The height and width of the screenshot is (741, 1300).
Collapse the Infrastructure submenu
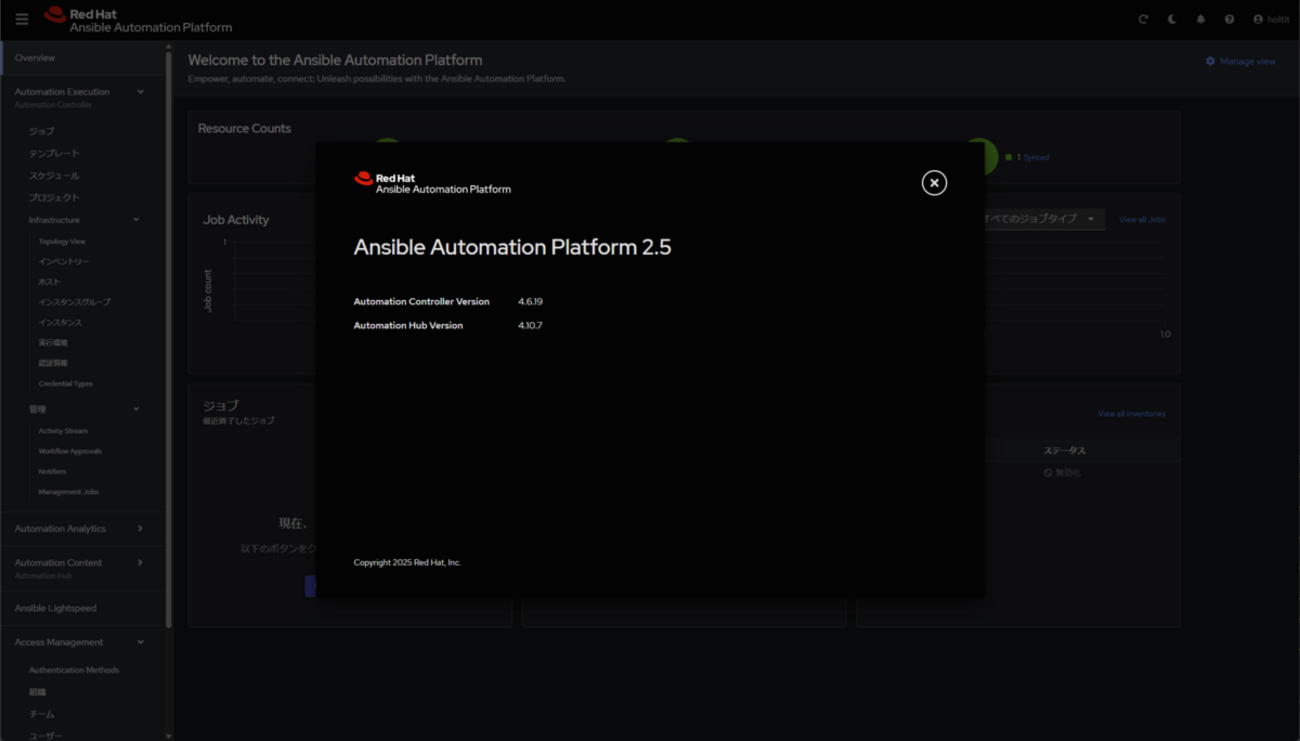pos(136,220)
